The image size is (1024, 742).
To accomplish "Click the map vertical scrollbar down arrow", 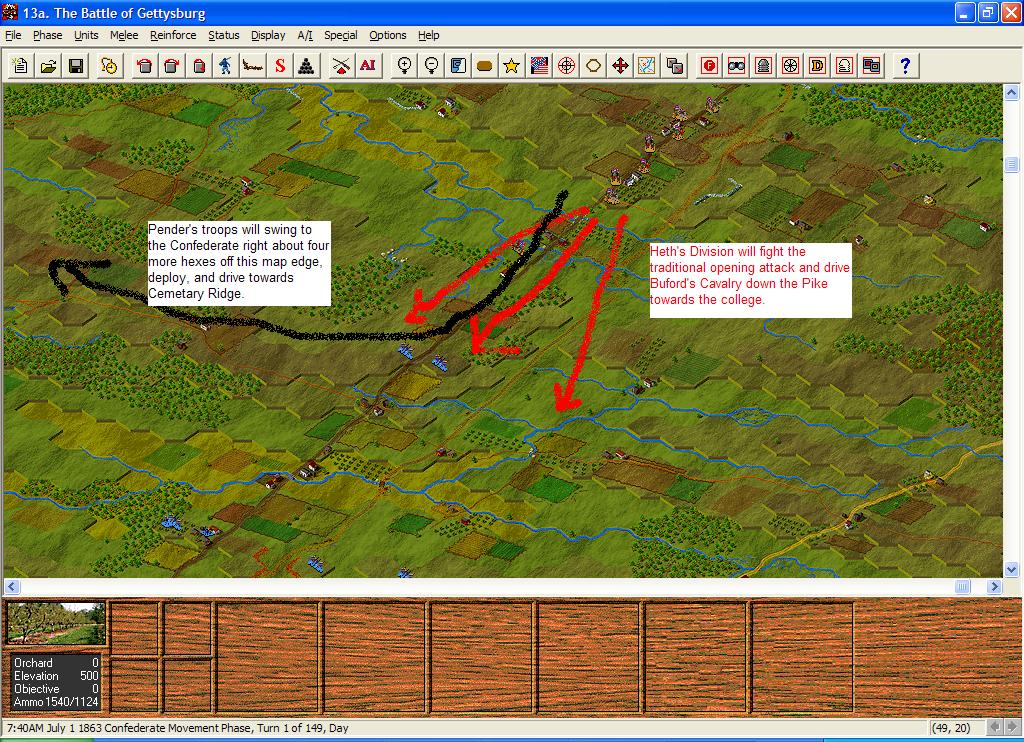I will click(x=1011, y=570).
